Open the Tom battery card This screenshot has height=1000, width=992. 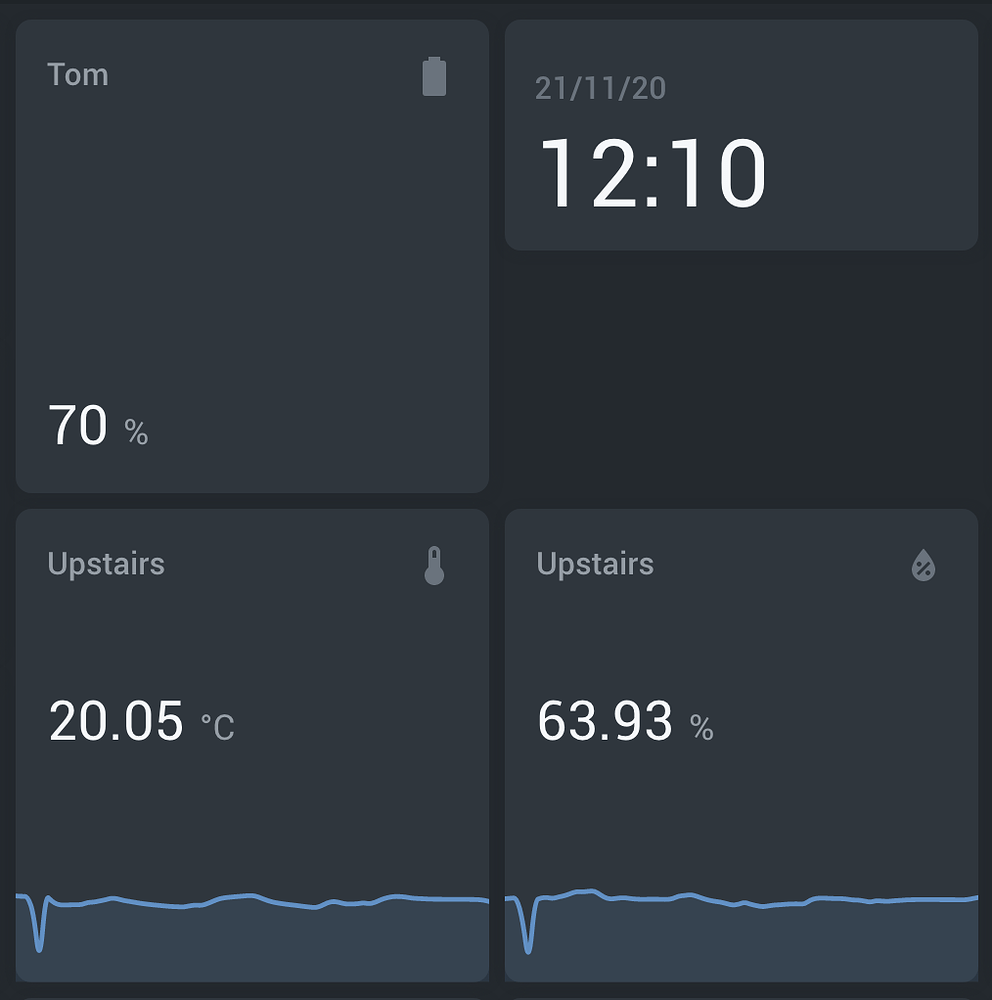point(250,250)
